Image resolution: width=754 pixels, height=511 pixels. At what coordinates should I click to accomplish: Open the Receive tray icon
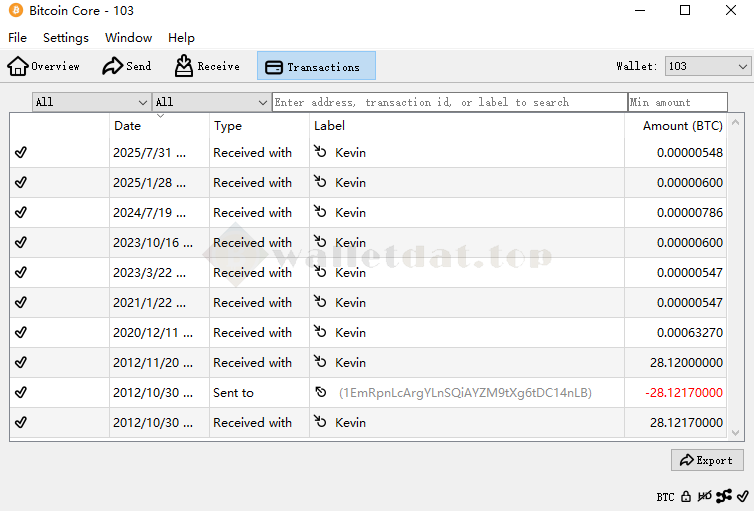tap(184, 66)
